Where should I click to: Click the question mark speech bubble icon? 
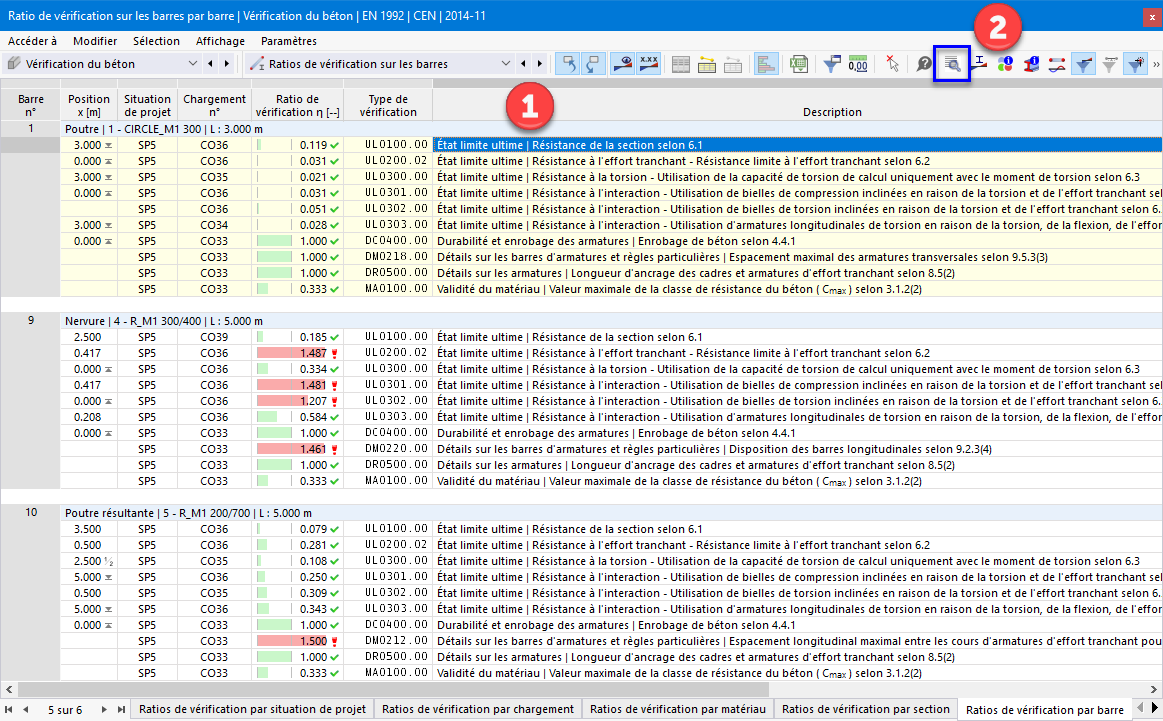pyautogui.click(x=923, y=65)
